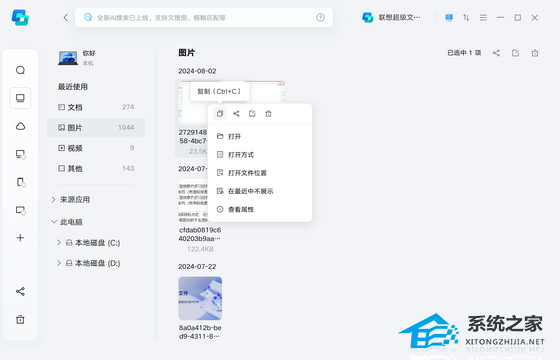Open the hamburger menu icon
This screenshot has width=560, height=360.
483,18
